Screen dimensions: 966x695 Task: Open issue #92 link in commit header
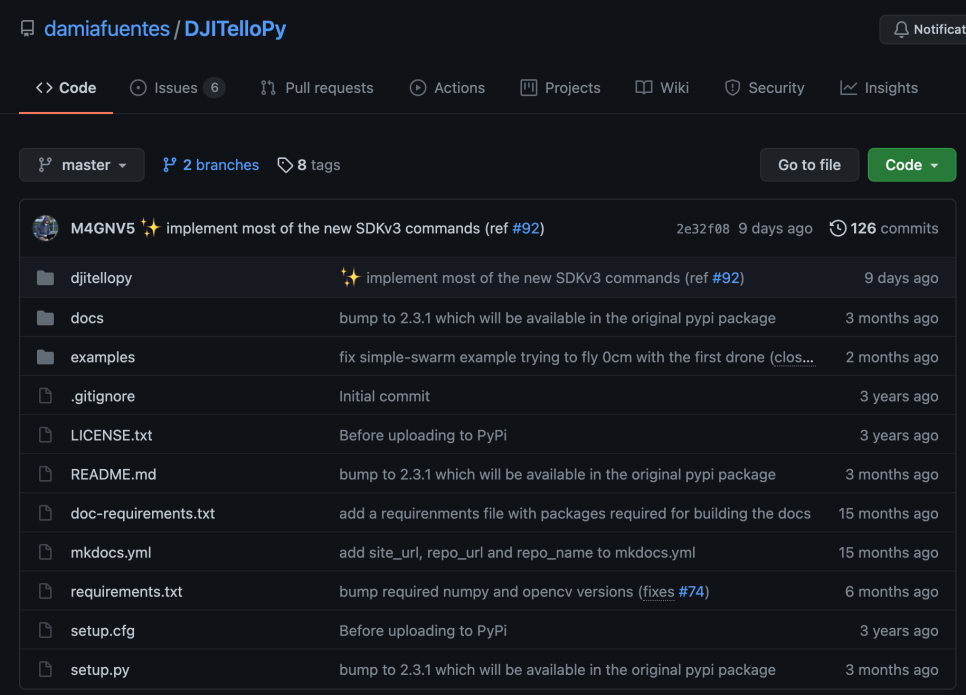(526, 229)
